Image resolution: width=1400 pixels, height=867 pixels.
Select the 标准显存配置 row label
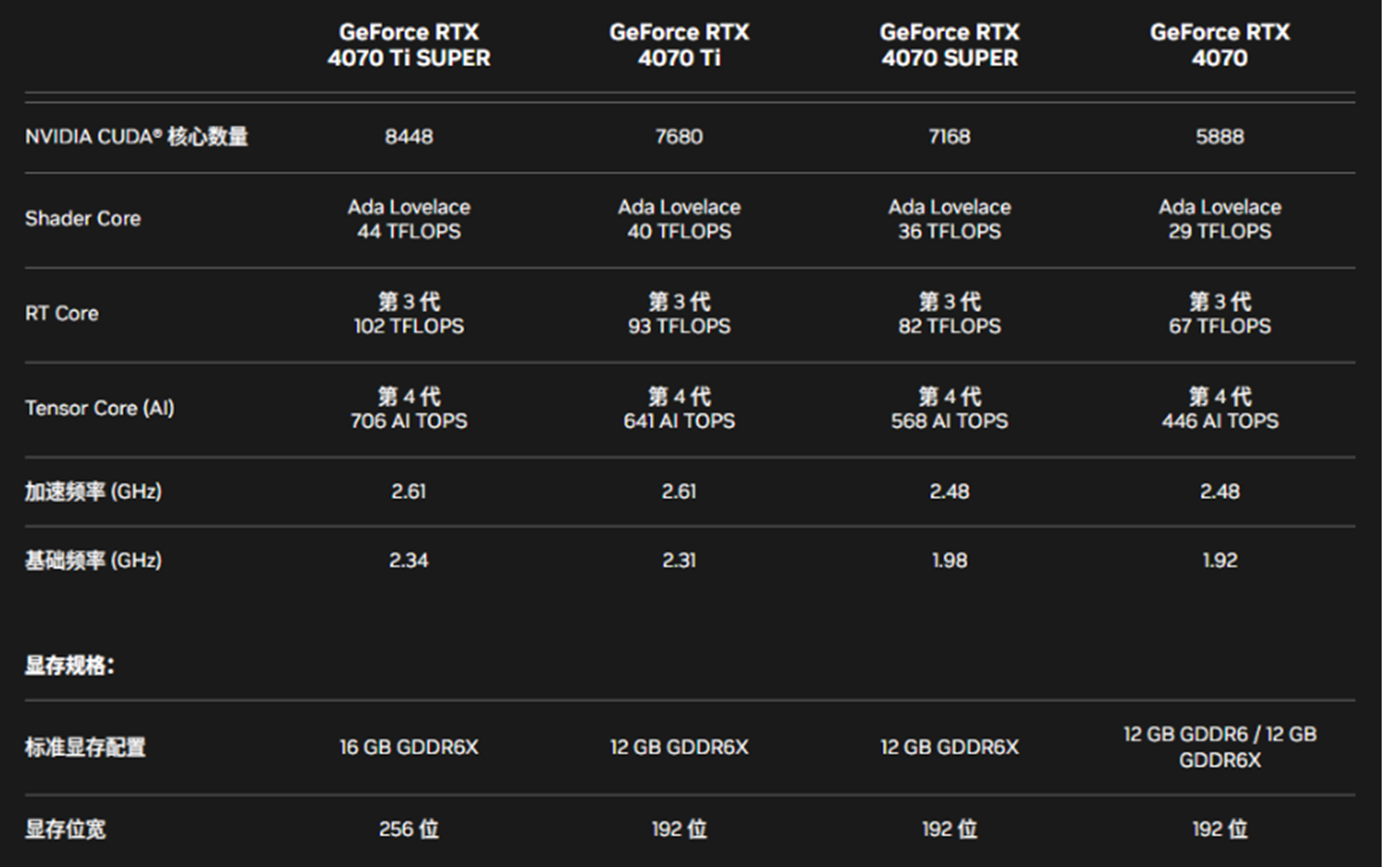(x=85, y=747)
